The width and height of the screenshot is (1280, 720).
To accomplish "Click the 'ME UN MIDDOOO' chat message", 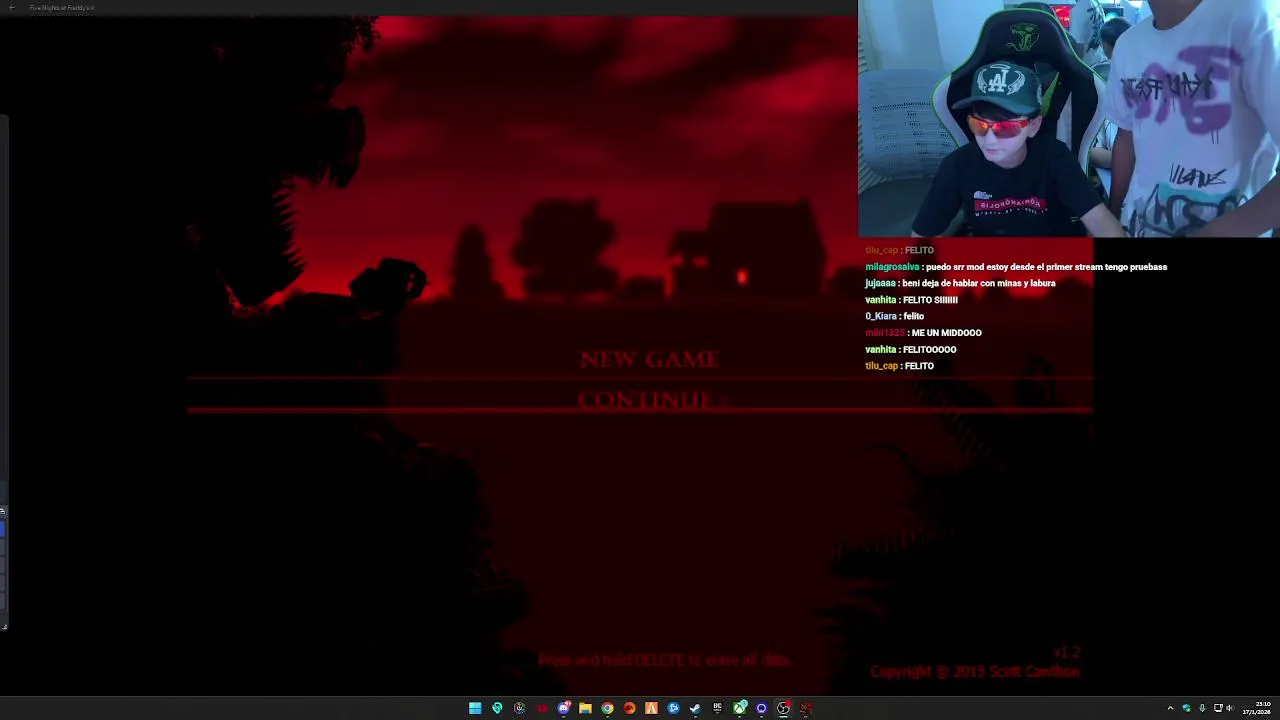I will (x=923, y=333).
